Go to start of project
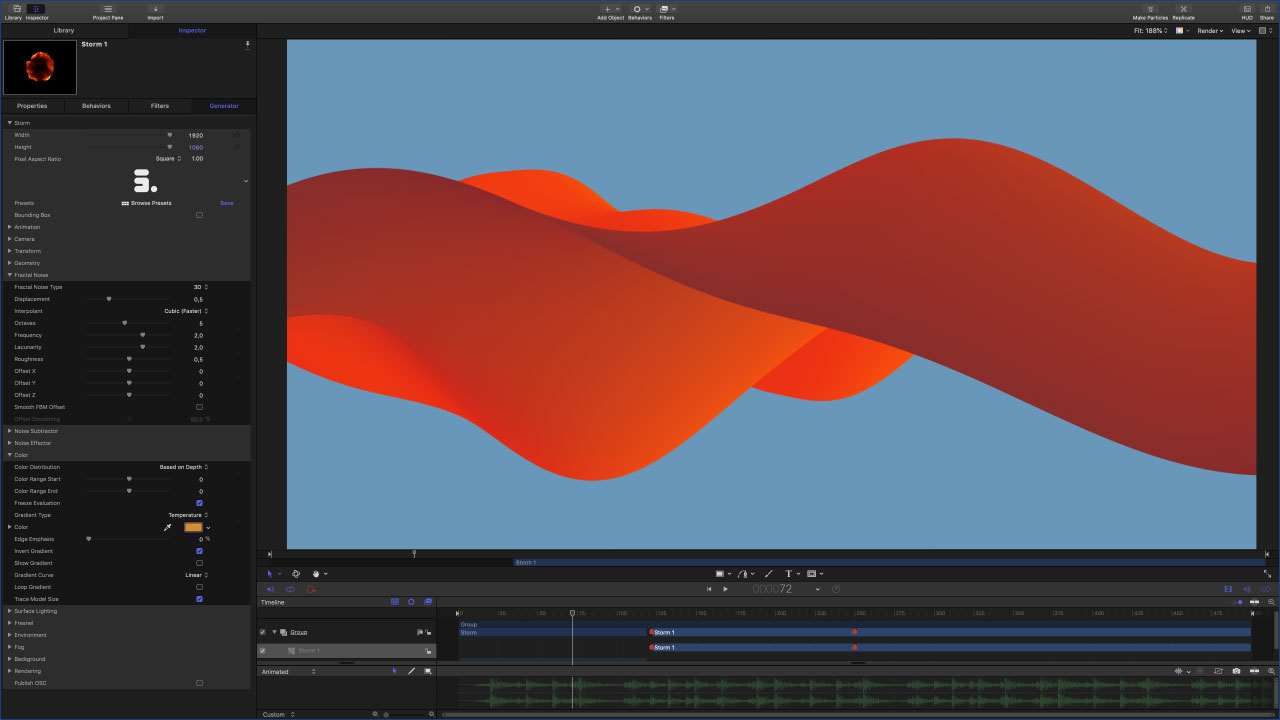1280x720 pixels. click(x=709, y=589)
